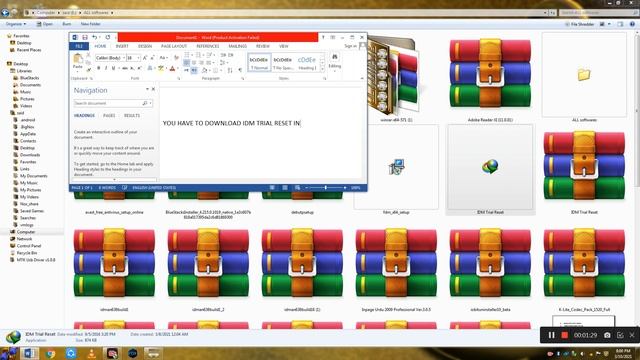The image size is (640, 360).
Task: Click Burn button in Explorer toolbar
Action: point(67,24)
